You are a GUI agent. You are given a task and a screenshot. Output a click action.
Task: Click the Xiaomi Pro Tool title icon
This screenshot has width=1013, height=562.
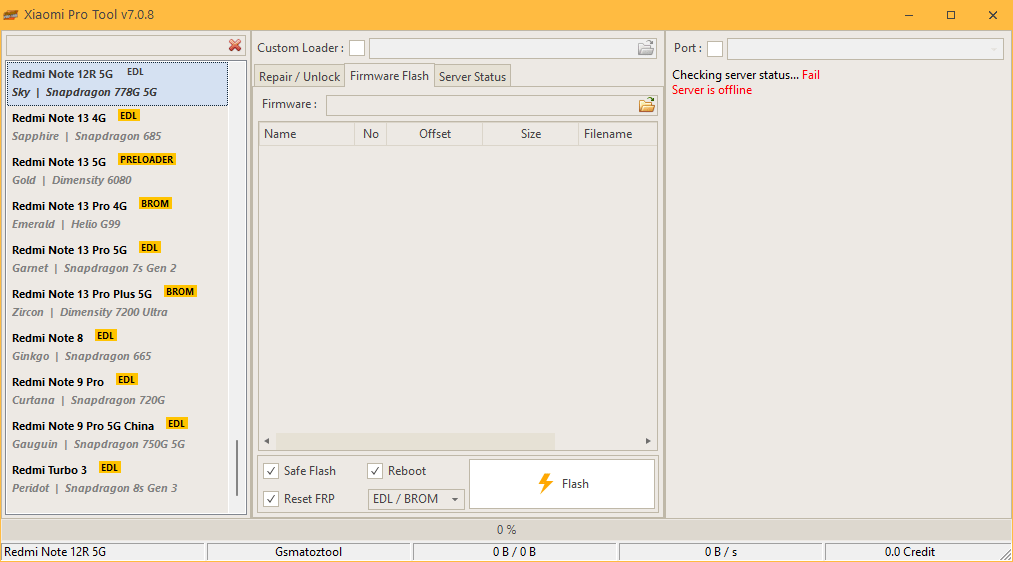(x=11, y=15)
